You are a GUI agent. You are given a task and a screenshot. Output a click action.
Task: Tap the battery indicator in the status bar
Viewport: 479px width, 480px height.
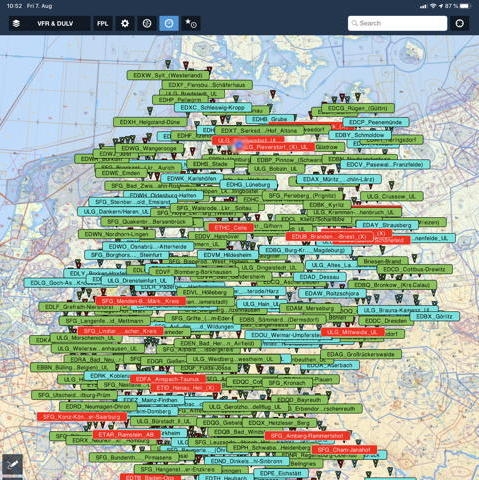tap(464, 6)
